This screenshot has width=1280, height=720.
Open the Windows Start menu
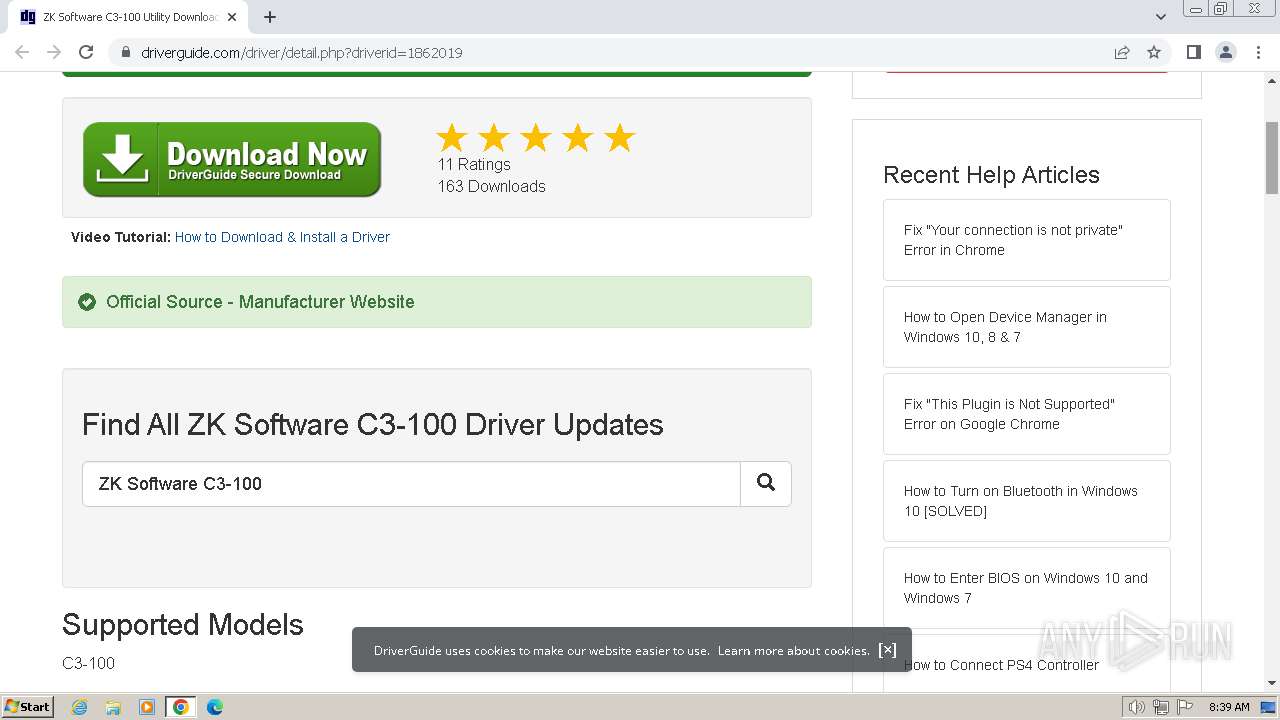pyautogui.click(x=27, y=706)
